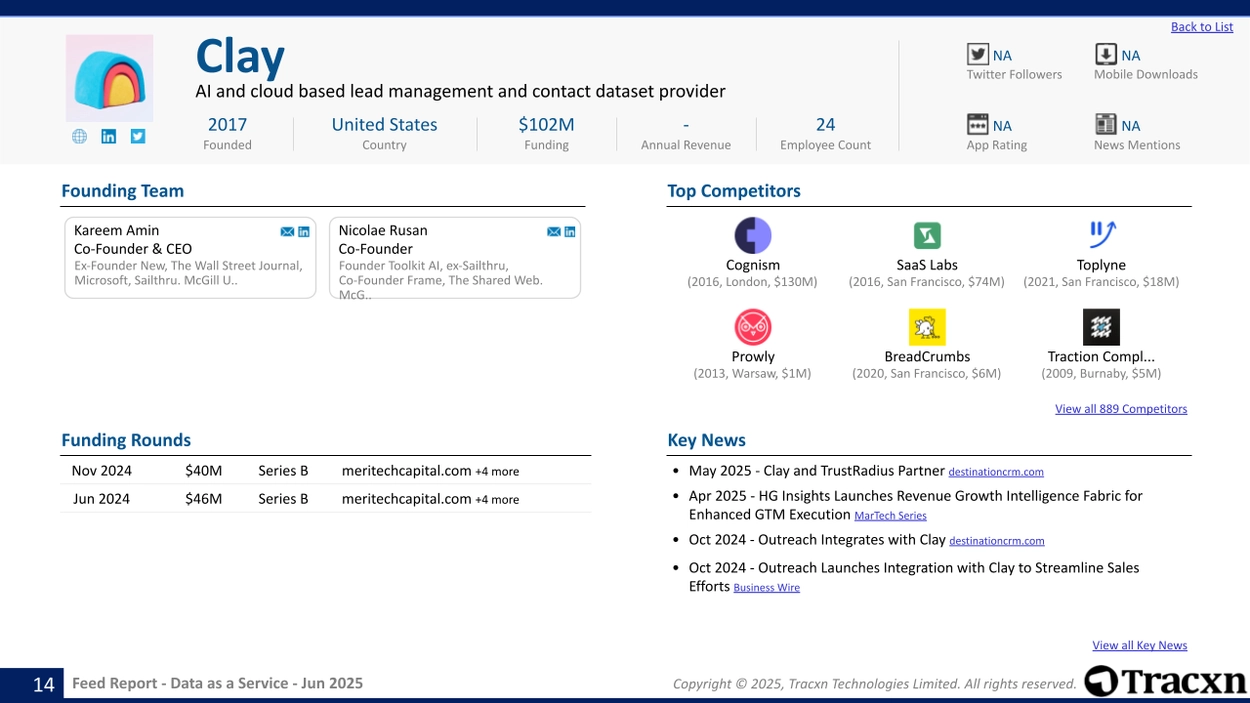This screenshot has height=703, width=1250.
Task: Click the Twitter Followers label
Action: point(1014,75)
